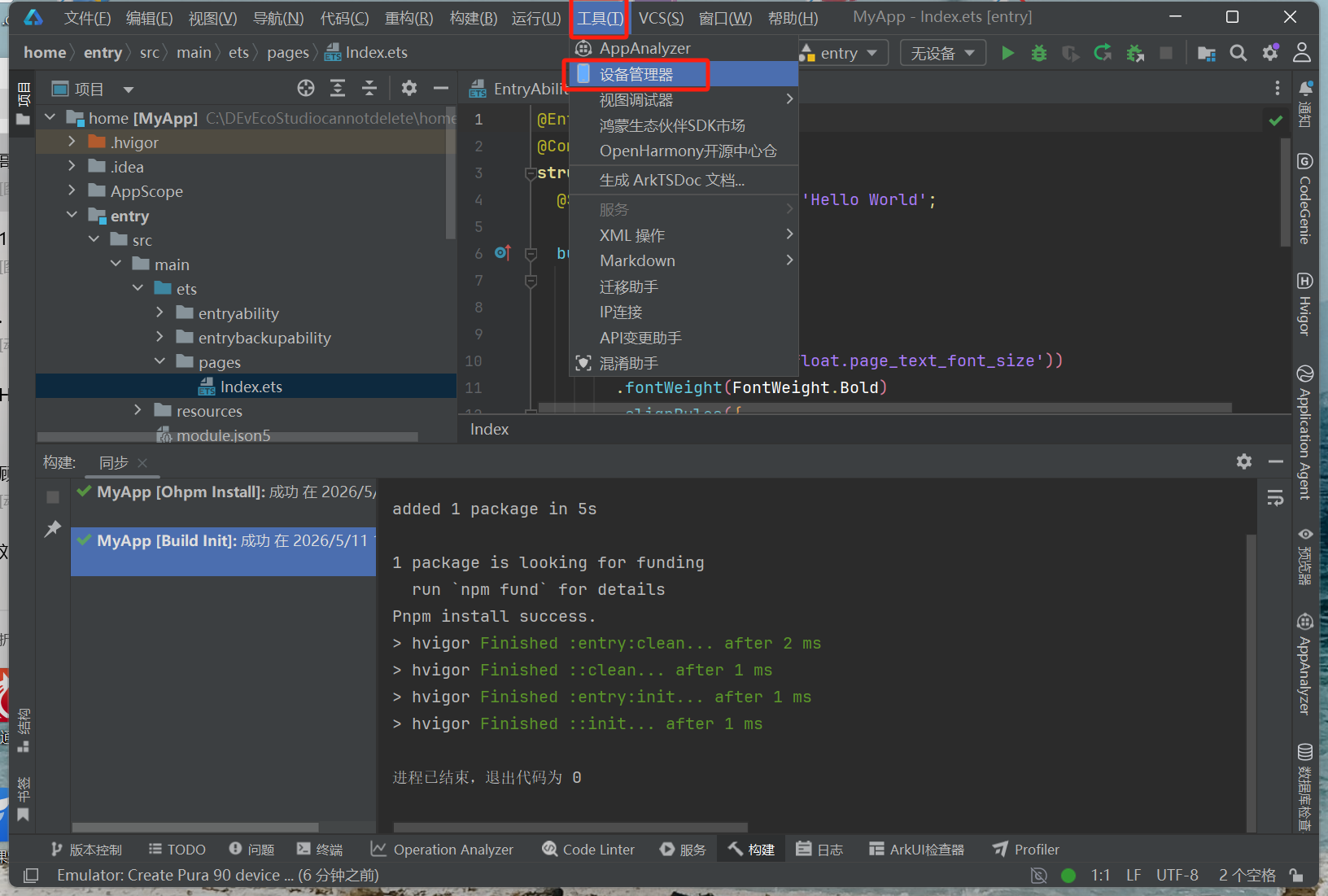Open the build panel settings gear
Image resolution: width=1328 pixels, height=896 pixels.
pyautogui.click(x=1244, y=461)
